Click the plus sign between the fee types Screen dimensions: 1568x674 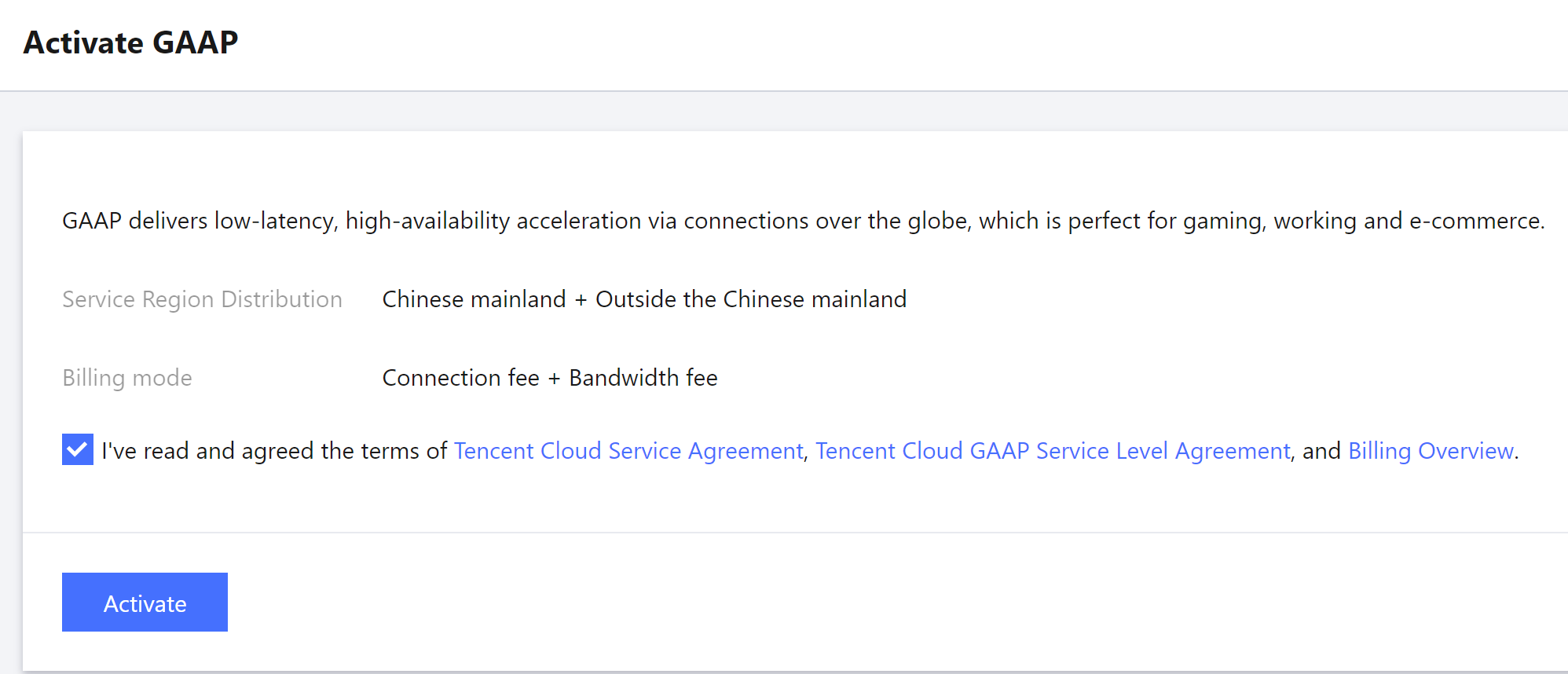click(x=554, y=379)
